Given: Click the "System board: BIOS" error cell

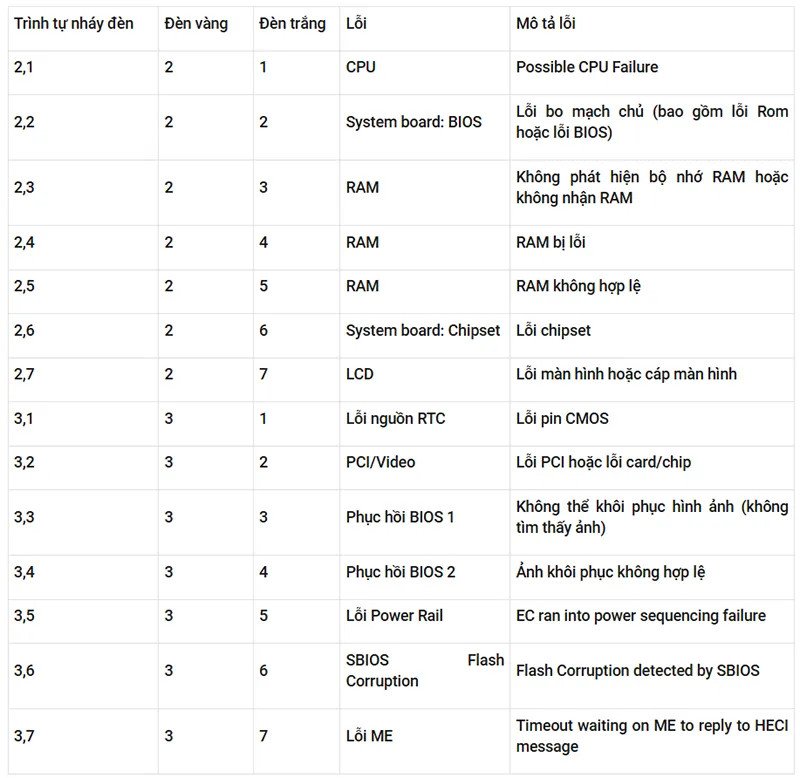Looking at the screenshot, I should (x=413, y=122).
